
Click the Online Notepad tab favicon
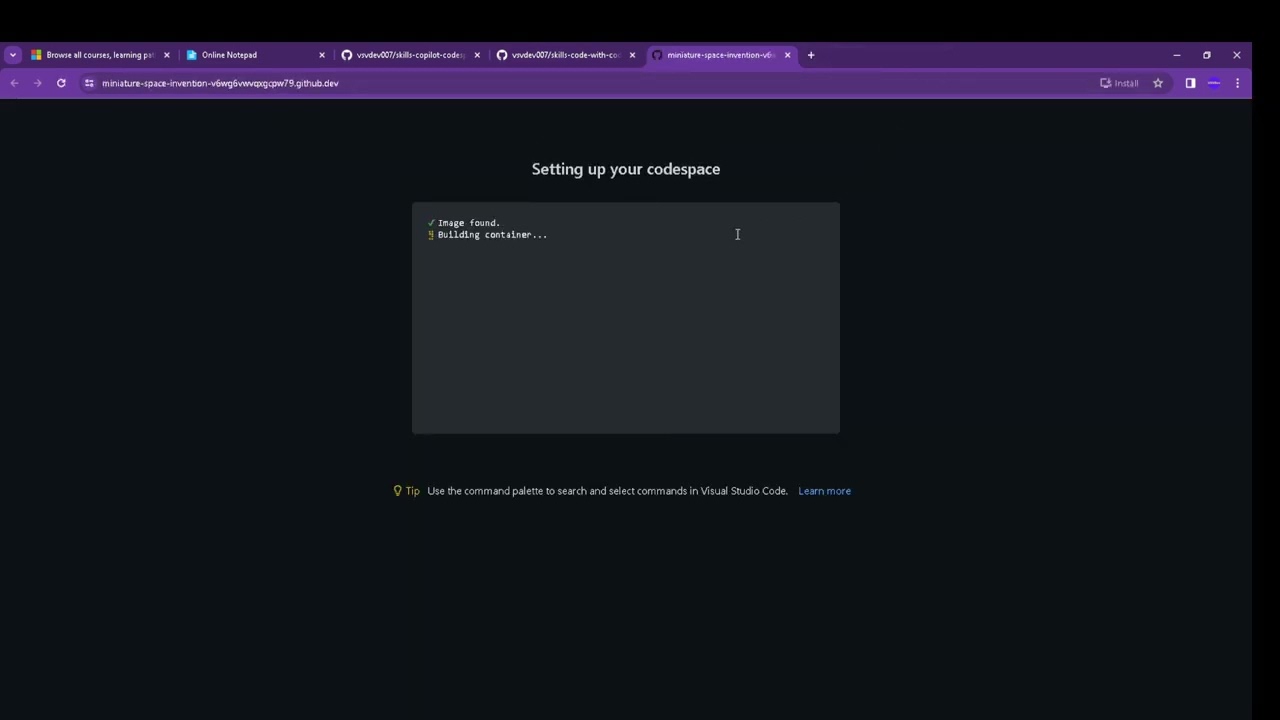tap(191, 55)
